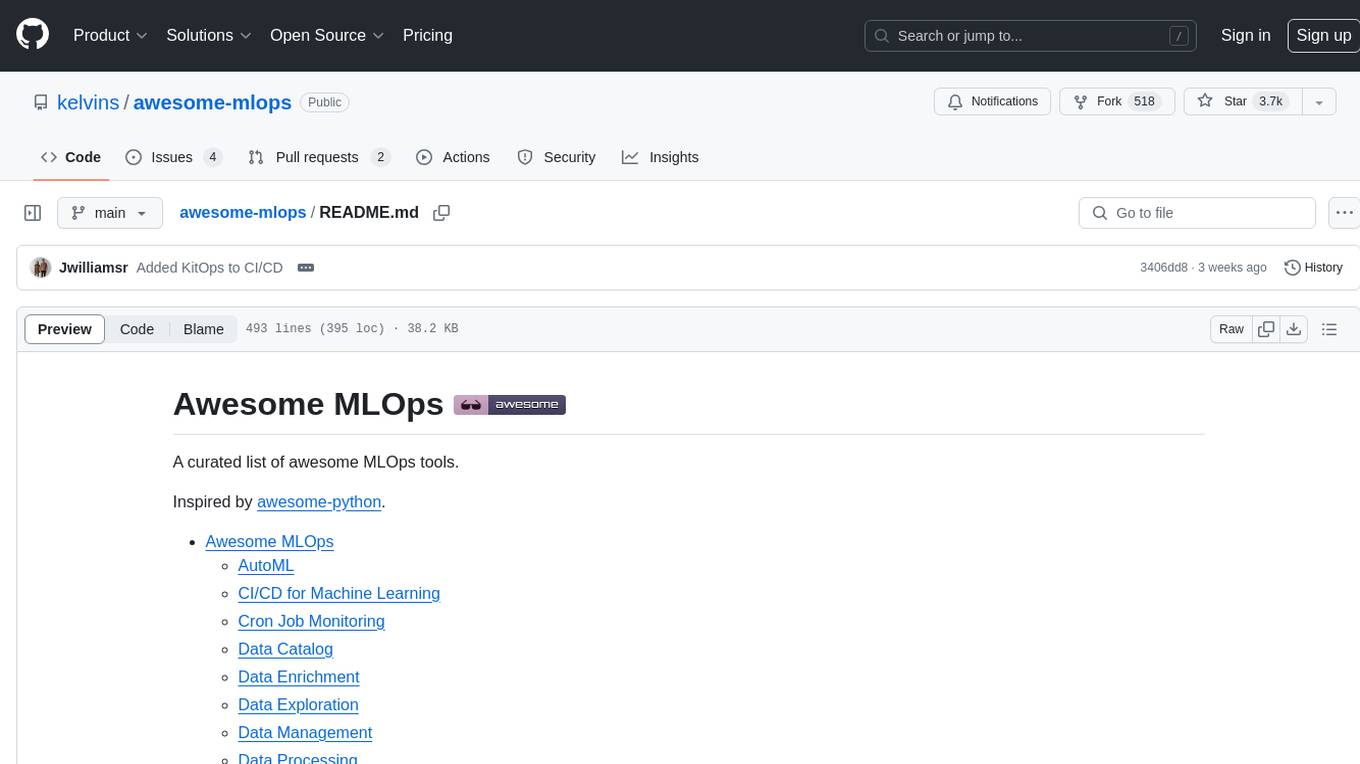The width and height of the screenshot is (1360, 764).
Task: Open the more file actions menu
Action: coord(1344,213)
